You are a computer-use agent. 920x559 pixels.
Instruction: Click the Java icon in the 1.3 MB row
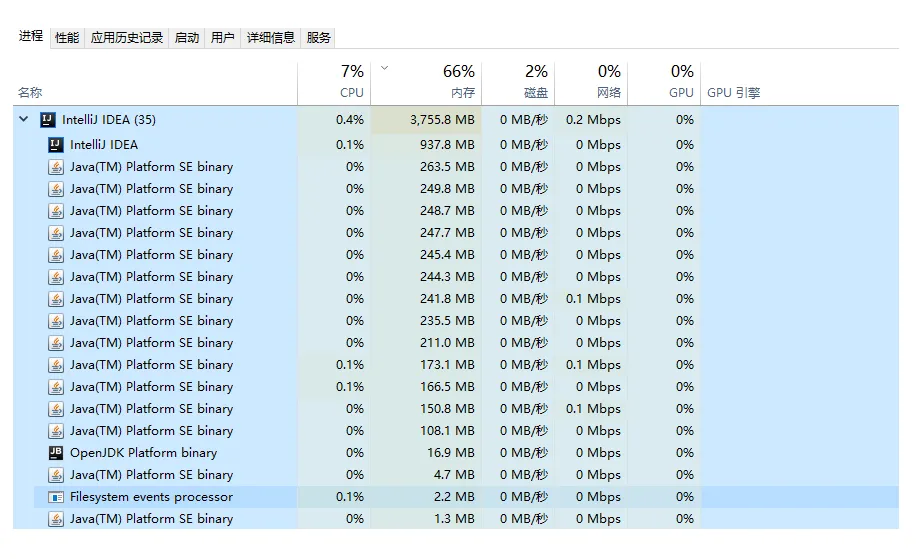(x=56, y=519)
